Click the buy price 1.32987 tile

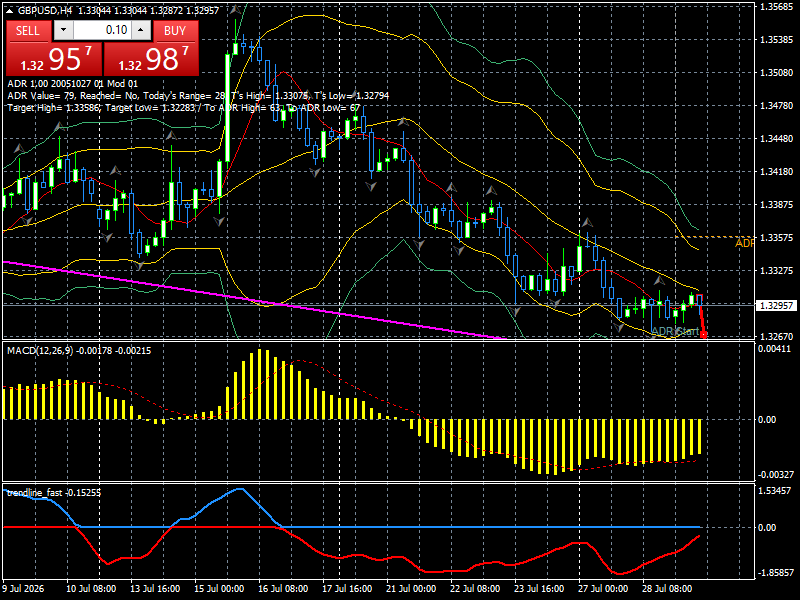coord(151,59)
